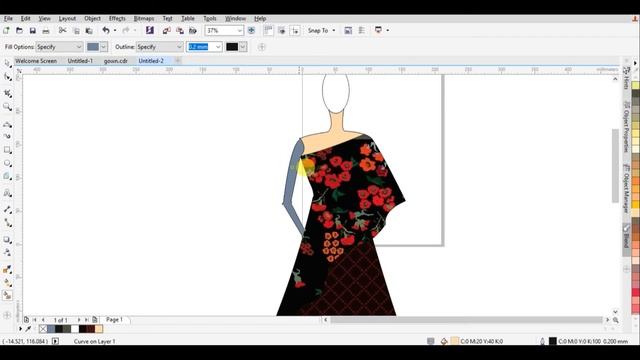Click the Copy icon
Image resolution: width=640 pixels, height=360 pixels.
[x=76, y=31]
